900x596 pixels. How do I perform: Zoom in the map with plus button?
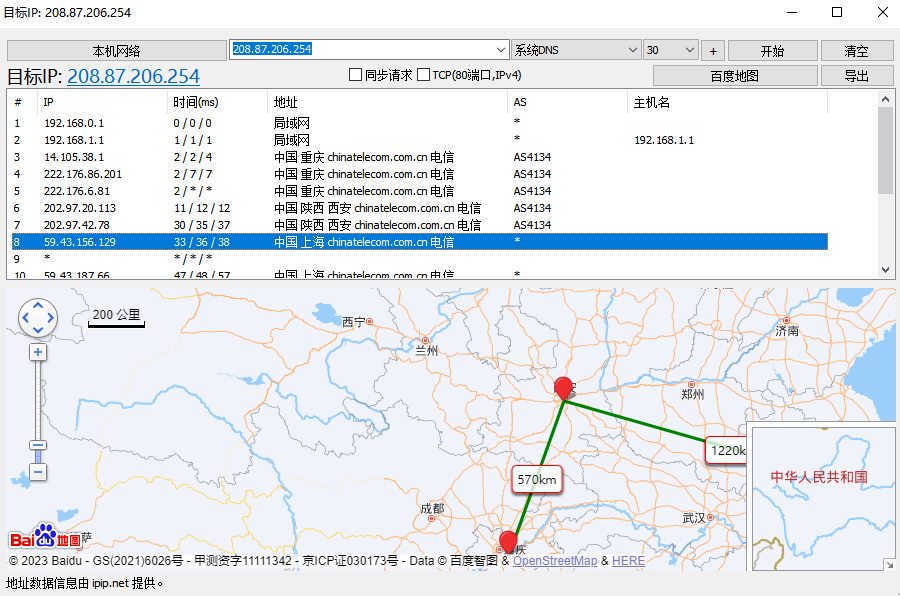[x=38, y=352]
